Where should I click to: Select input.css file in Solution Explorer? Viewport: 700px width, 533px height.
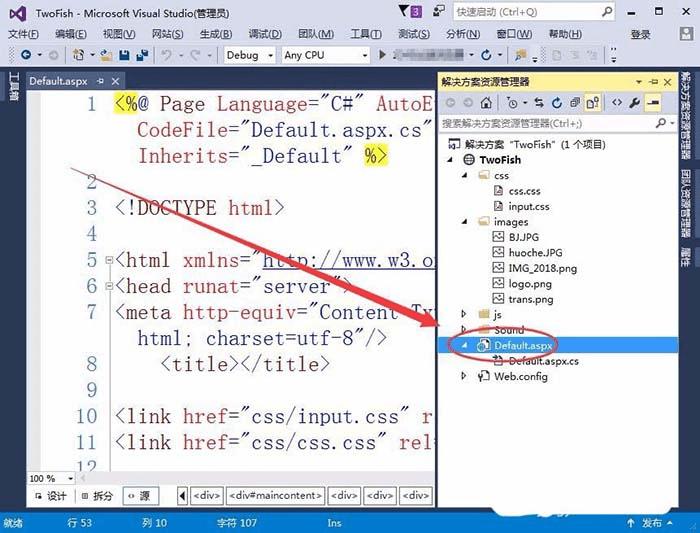(x=529, y=207)
